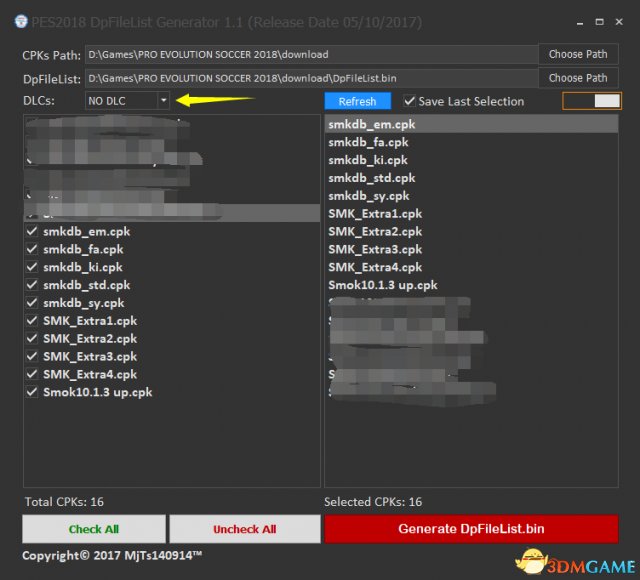640x580 pixels.
Task: Uncheck Smok10.1.3 up.cpk checkbox
Action: (32, 392)
